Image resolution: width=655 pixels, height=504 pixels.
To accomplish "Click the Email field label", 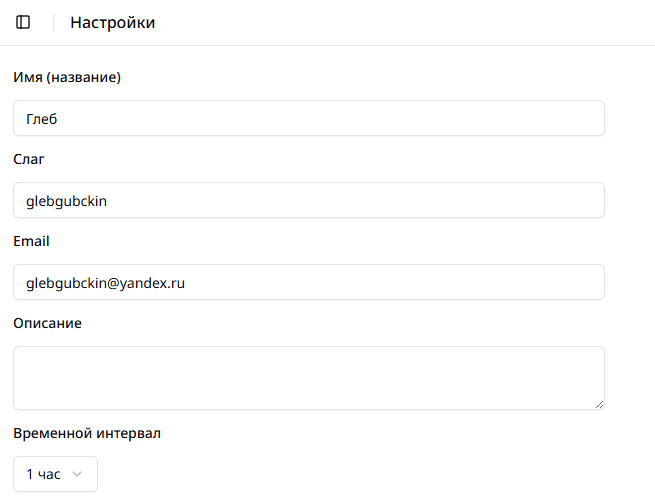I will tap(31, 241).
